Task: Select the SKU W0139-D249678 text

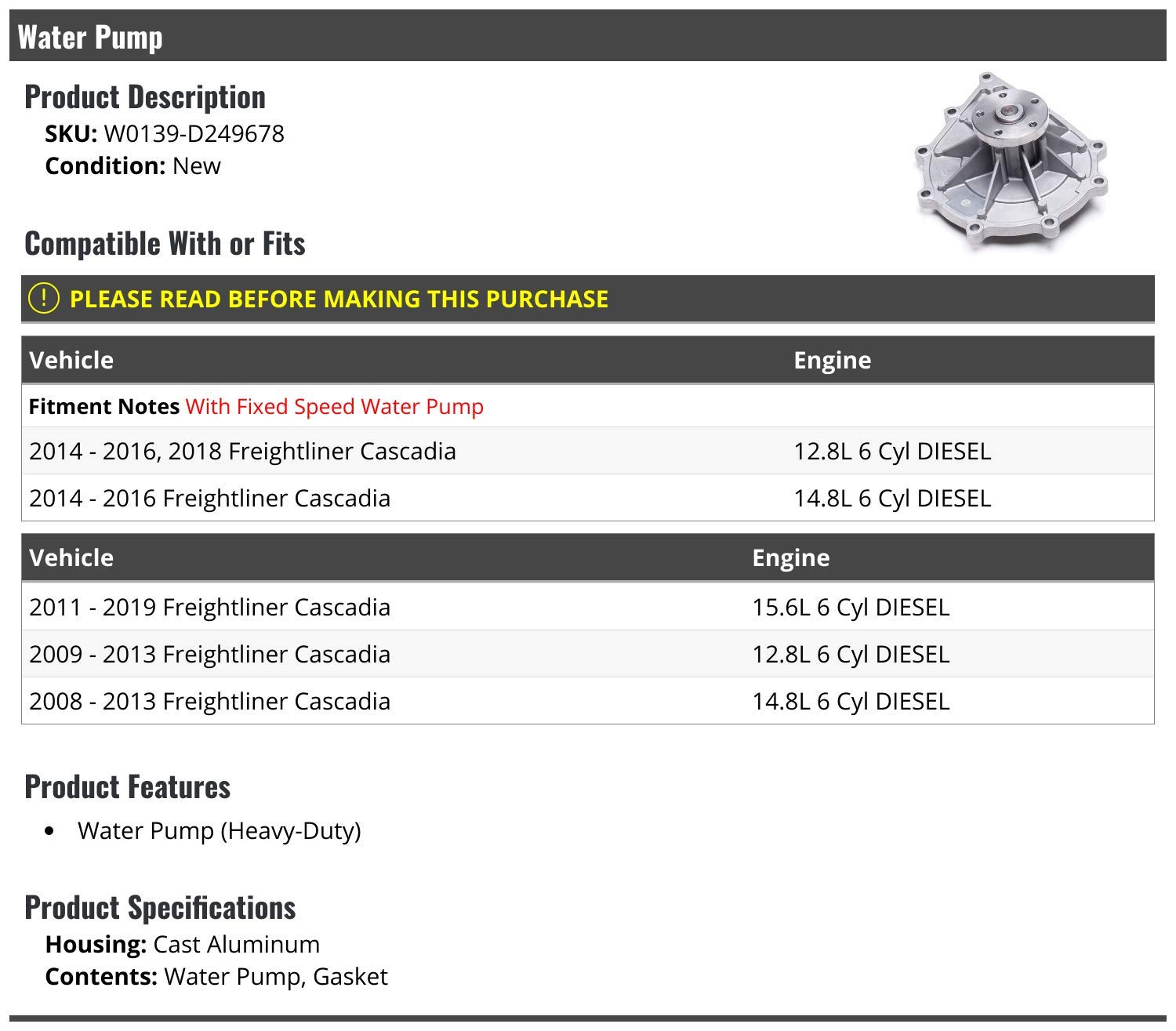Action: [x=194, y=134]
